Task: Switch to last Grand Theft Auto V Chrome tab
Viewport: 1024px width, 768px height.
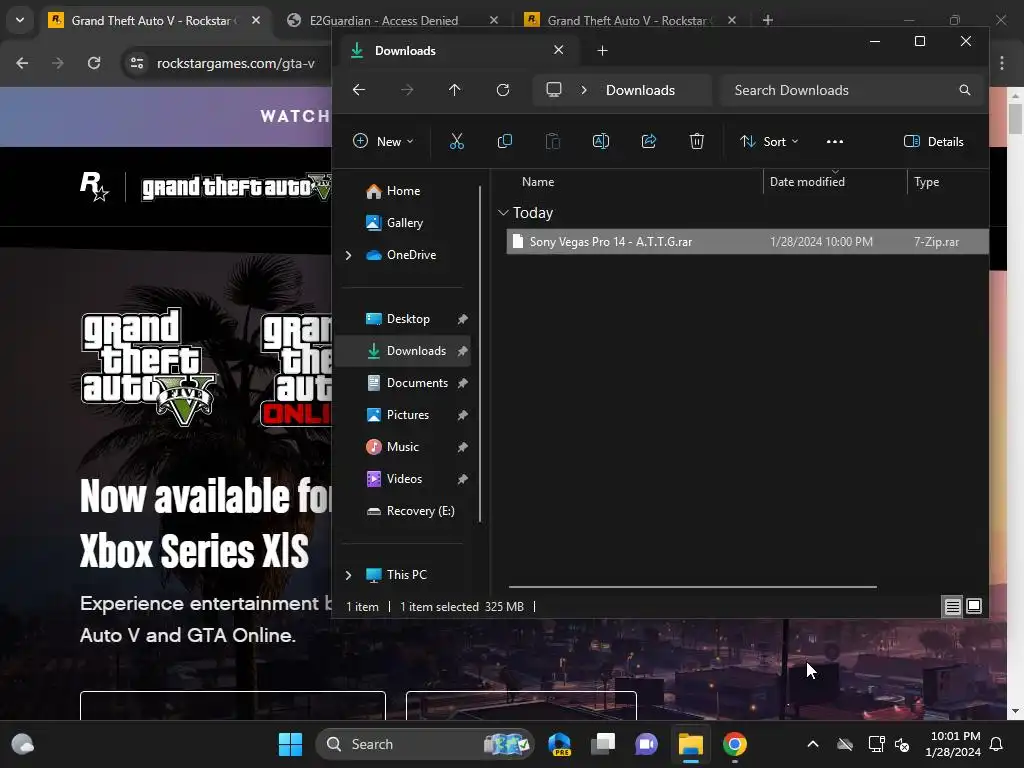Action: 630,20
